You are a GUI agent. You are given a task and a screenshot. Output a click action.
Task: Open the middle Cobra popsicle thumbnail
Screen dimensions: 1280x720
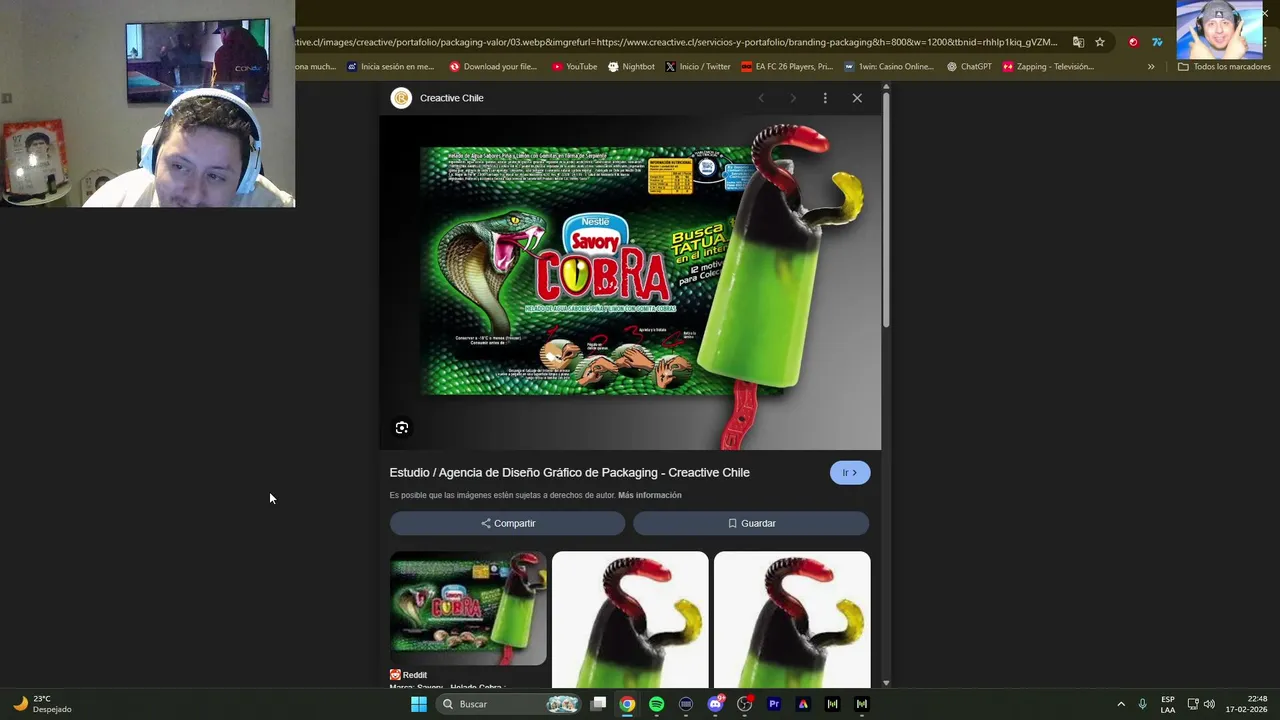(x=630, y=619)
